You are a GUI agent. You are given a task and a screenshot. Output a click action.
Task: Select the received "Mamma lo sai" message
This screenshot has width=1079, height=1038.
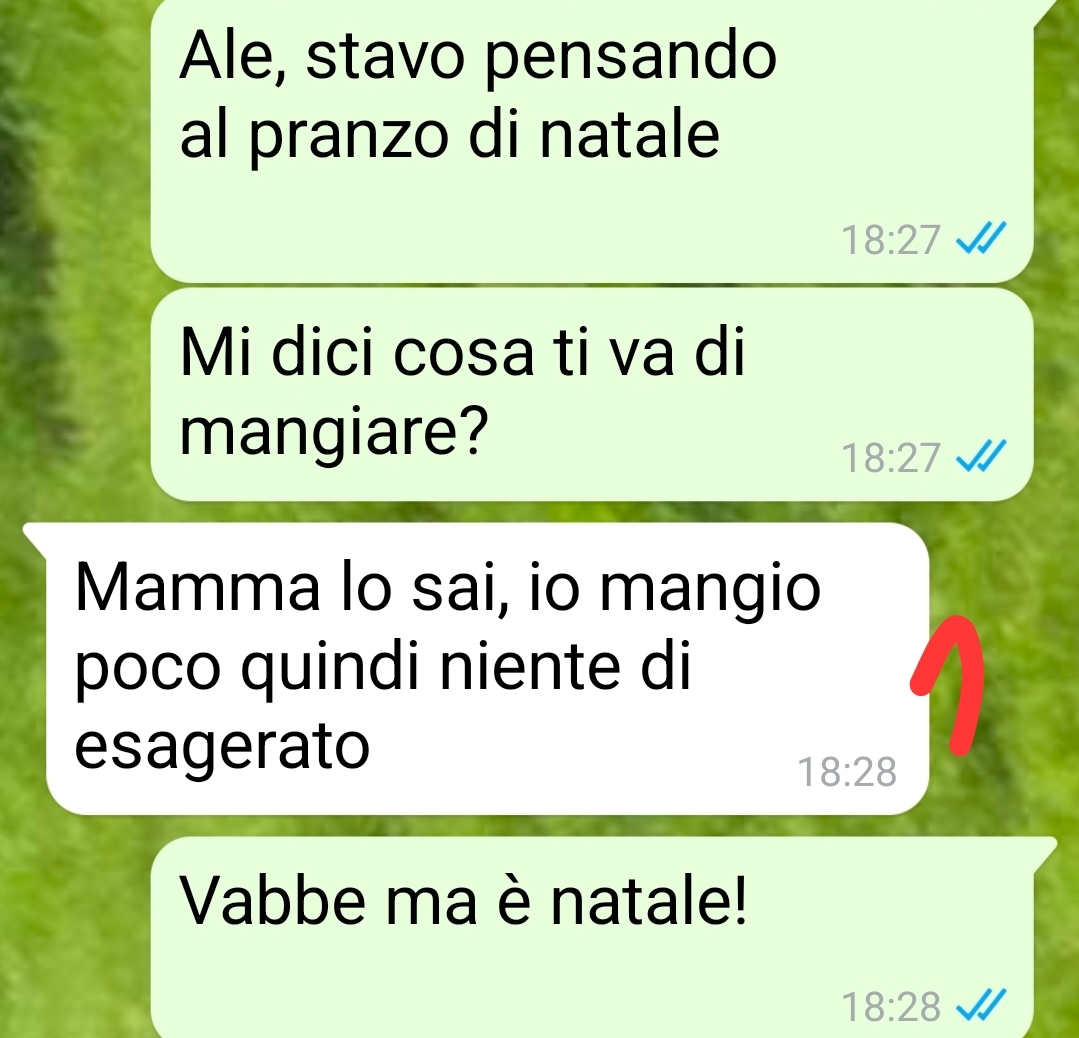487,668
